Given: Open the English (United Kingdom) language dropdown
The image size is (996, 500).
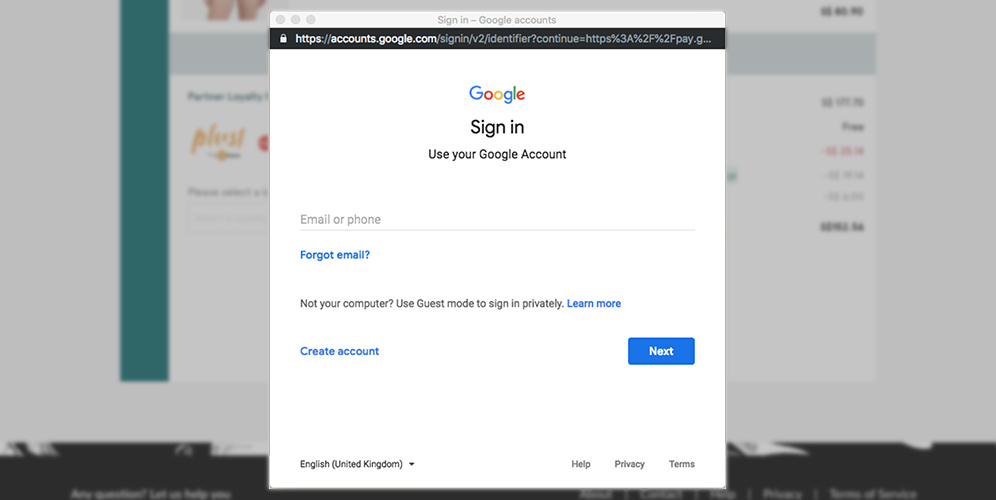Looking at the screenshot, I should point(357,464).
